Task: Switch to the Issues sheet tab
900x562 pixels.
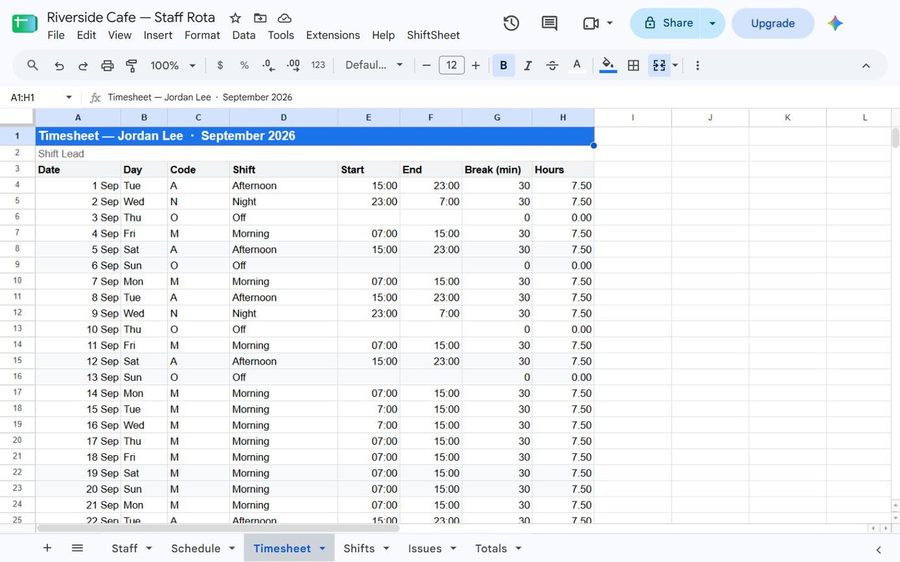Action: [425, 548]
